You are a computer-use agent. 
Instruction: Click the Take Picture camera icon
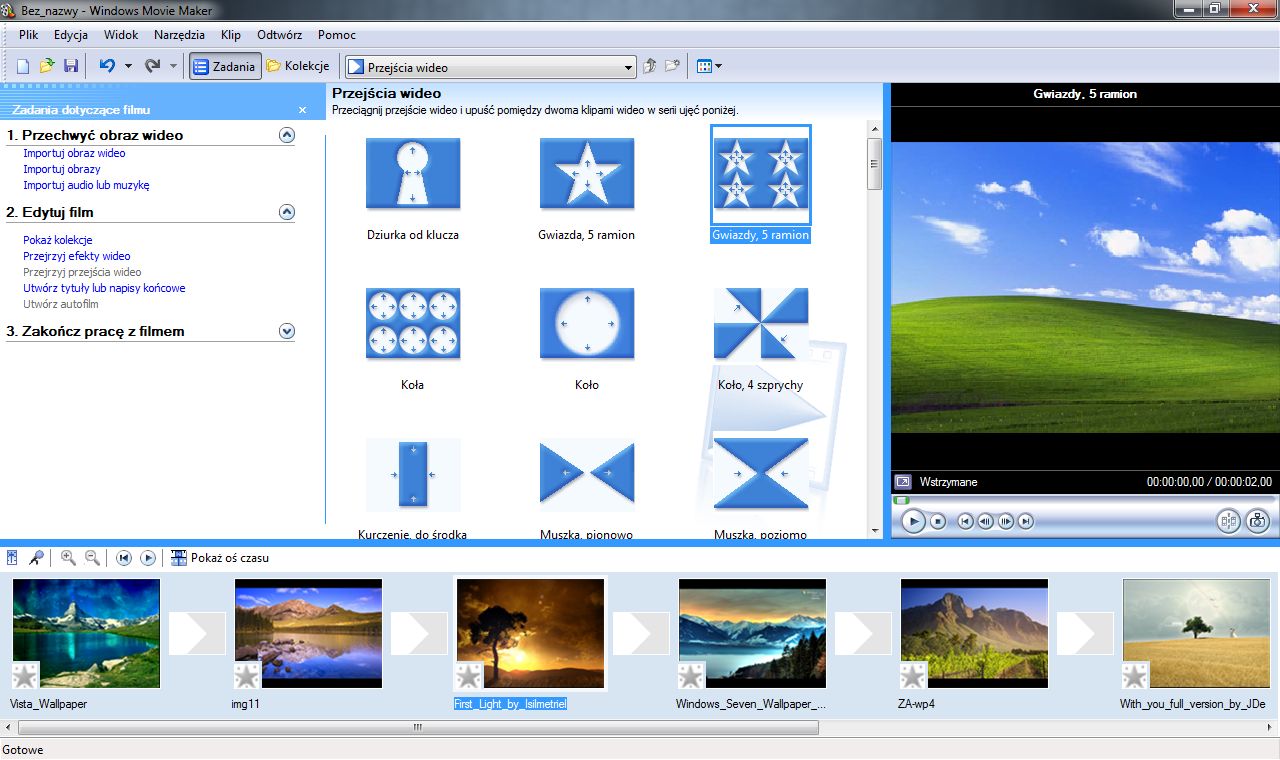pos(1258,521)
